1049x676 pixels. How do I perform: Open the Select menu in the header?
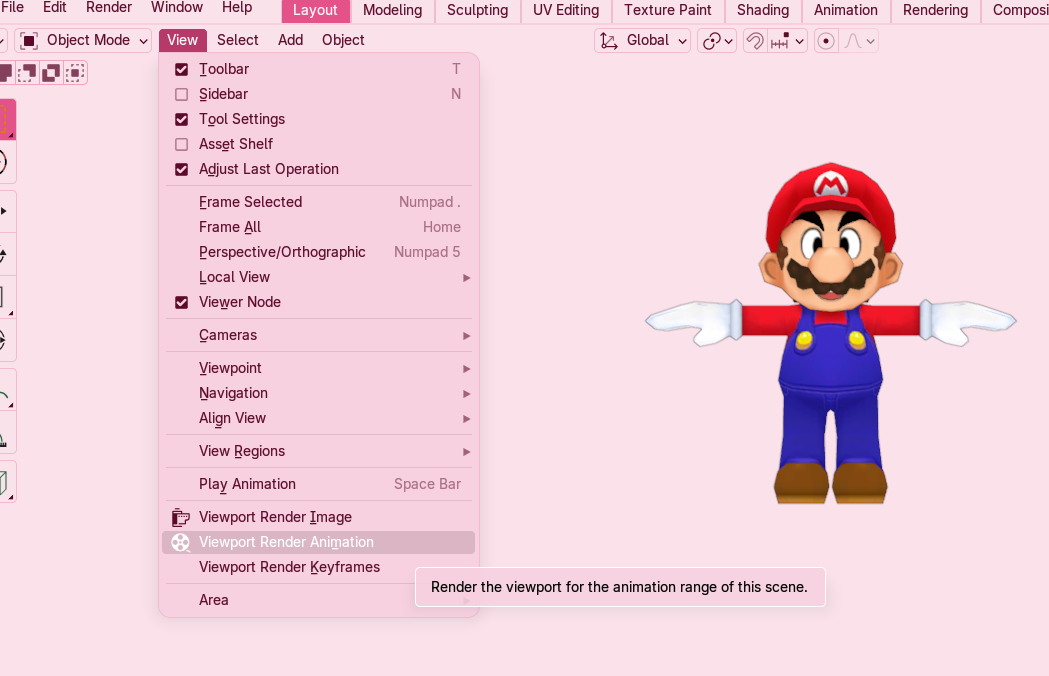[237, 41]
